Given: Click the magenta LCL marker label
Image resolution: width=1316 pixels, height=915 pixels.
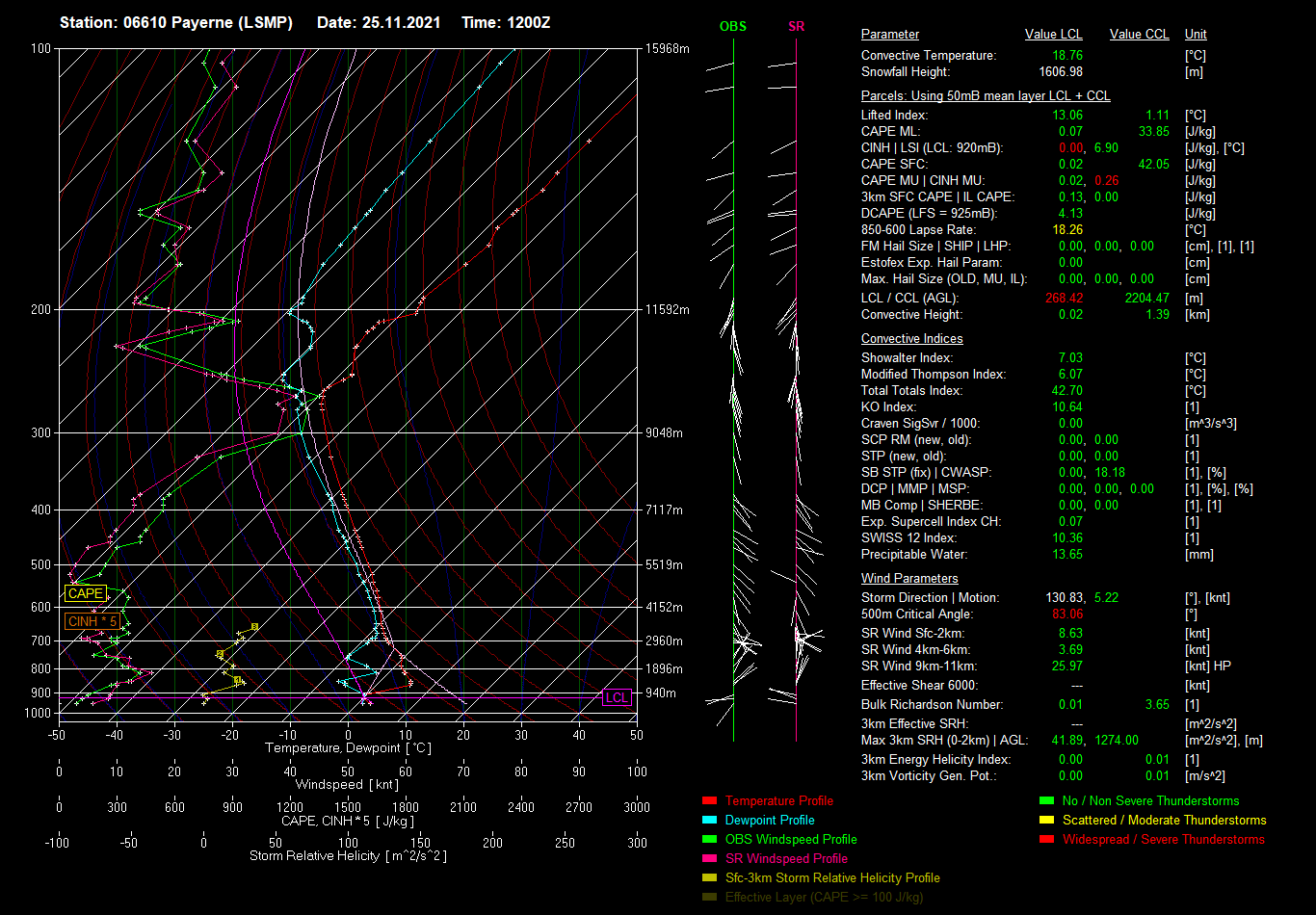Looking at the screenshot, I should tap(616, 698).
